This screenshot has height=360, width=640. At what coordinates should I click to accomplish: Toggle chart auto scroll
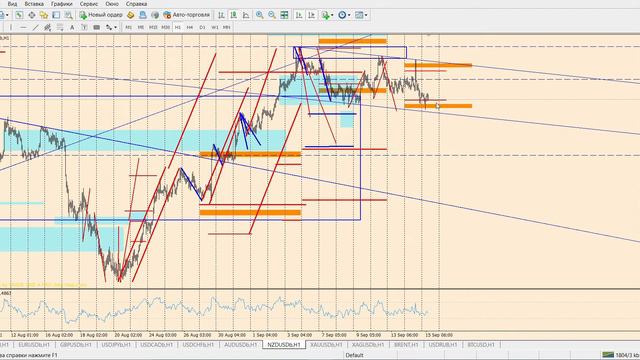299,15
